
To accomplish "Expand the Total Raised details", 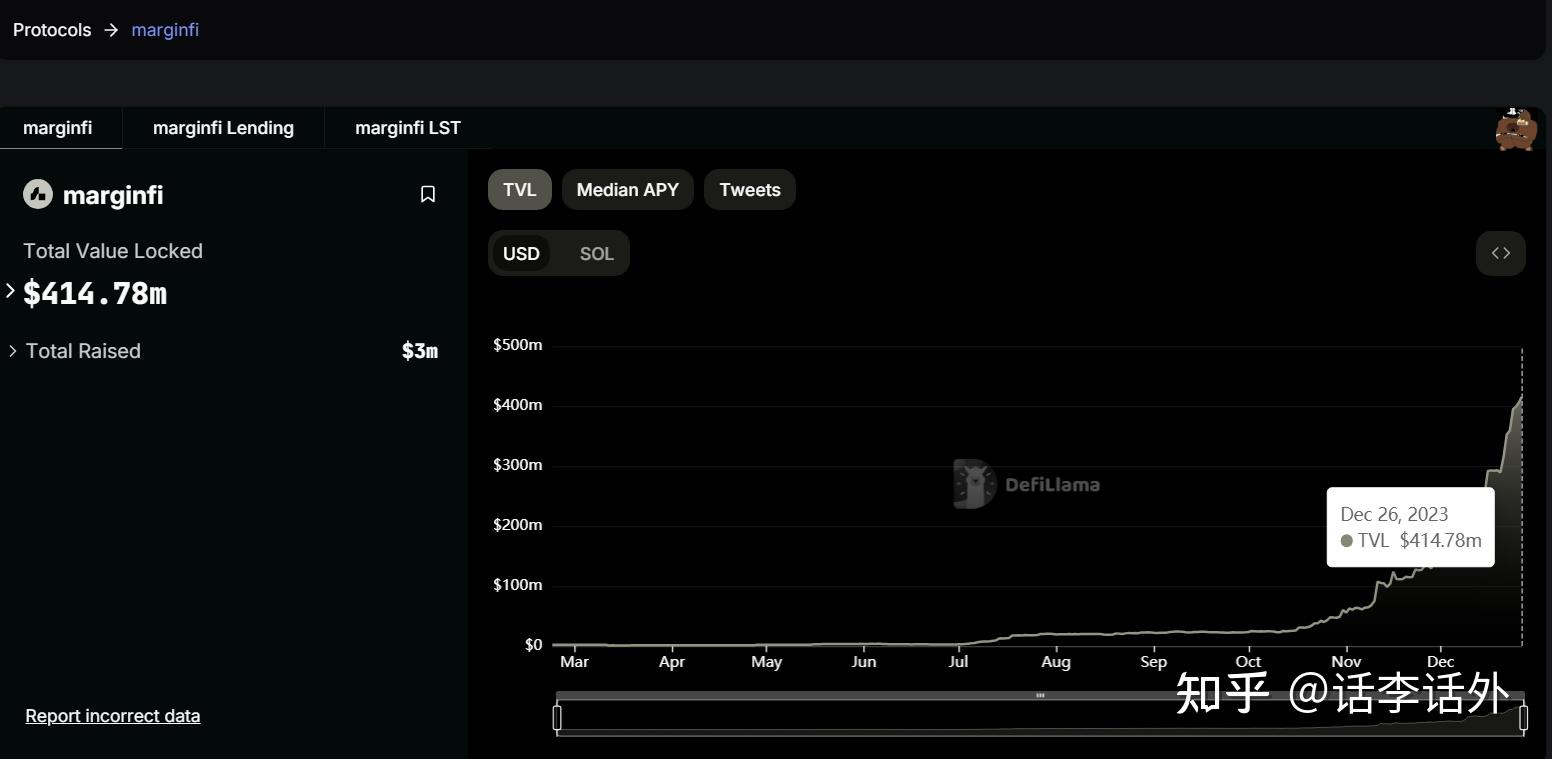I will coord(12,351).
